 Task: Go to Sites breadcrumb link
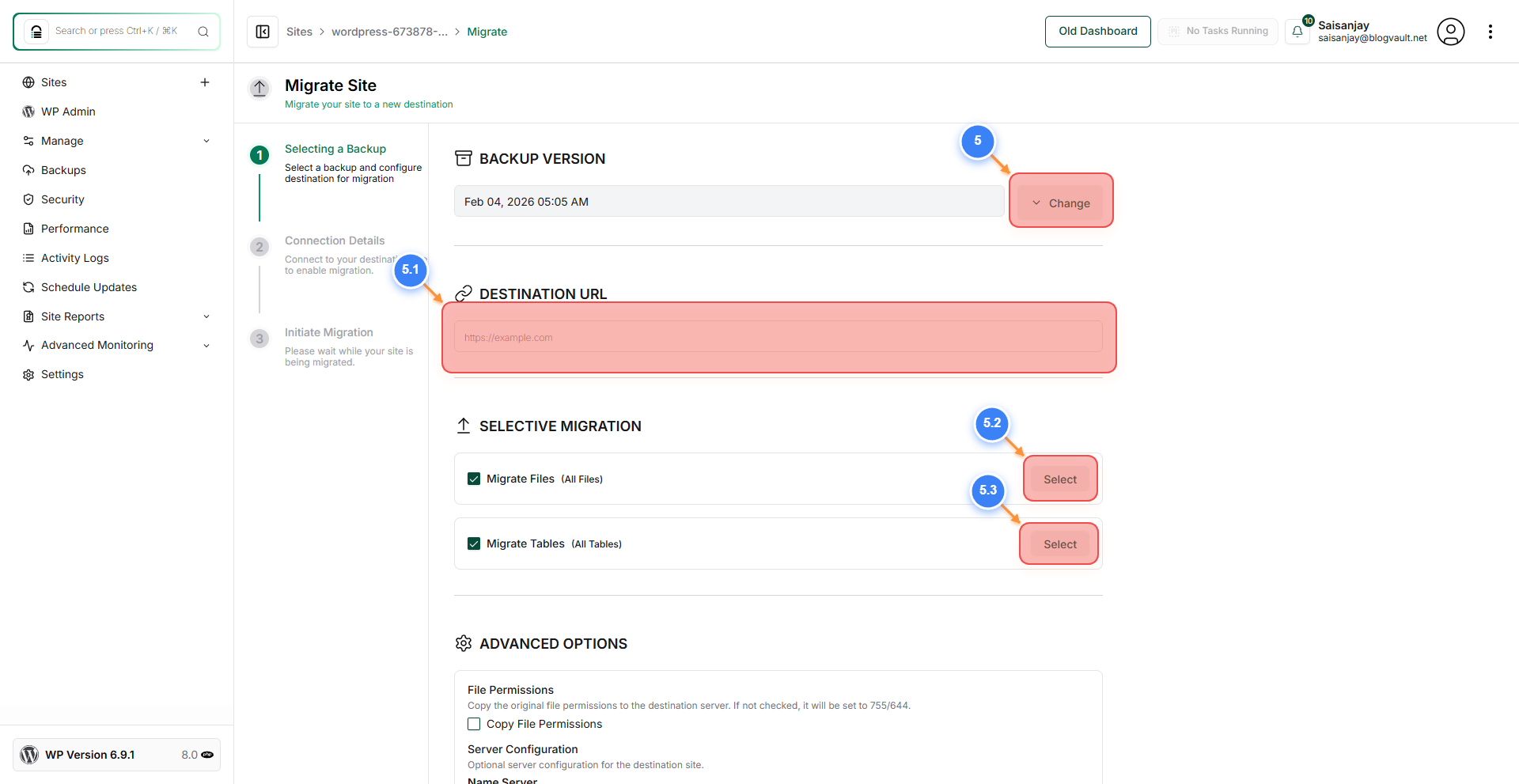299,32
